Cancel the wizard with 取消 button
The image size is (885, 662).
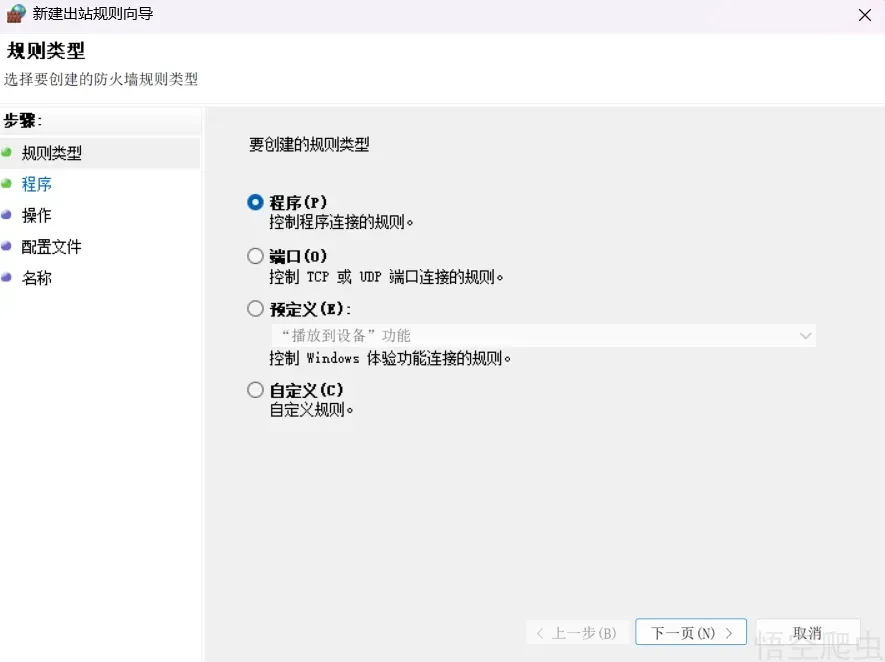(x=807, y=633)
